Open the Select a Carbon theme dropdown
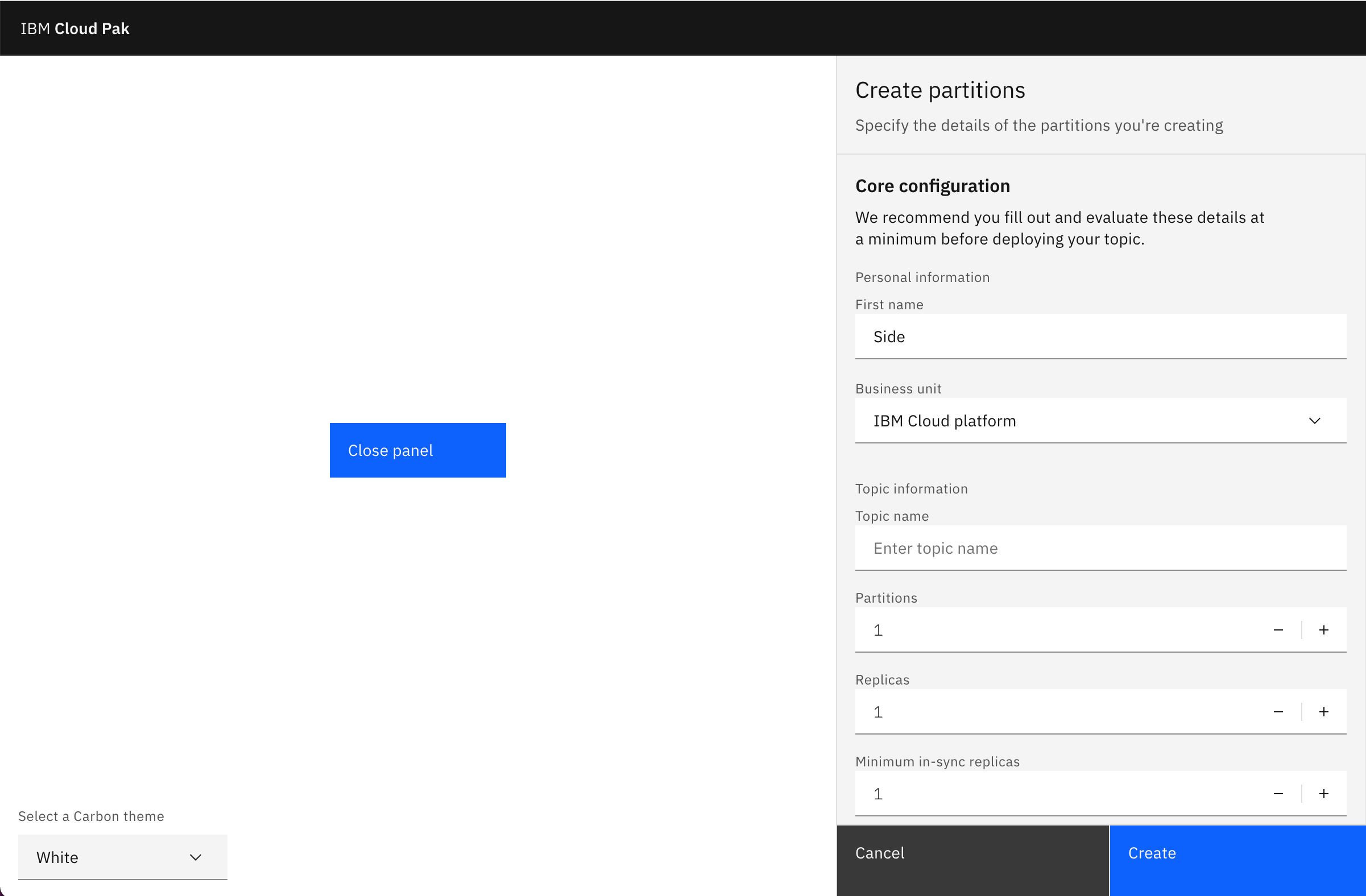 click(122, 857)
